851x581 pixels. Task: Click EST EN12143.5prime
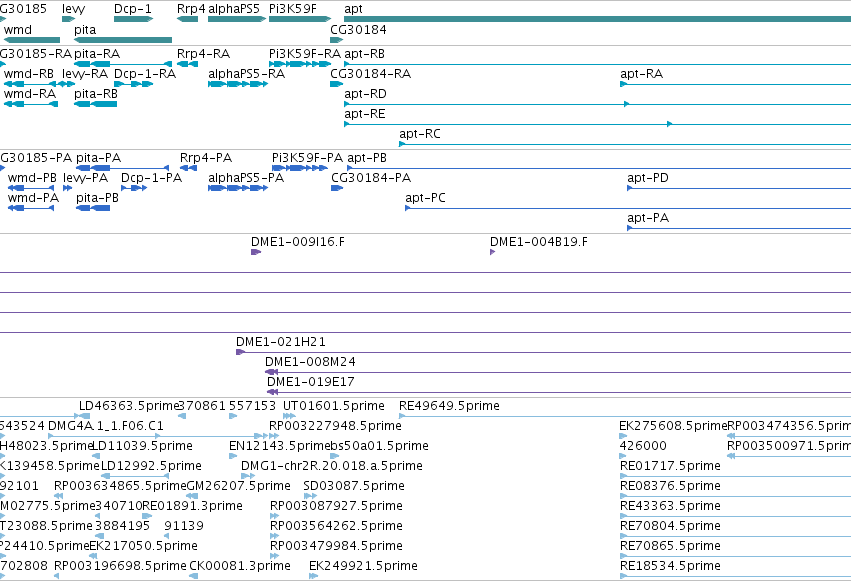(x=280, y=446)
